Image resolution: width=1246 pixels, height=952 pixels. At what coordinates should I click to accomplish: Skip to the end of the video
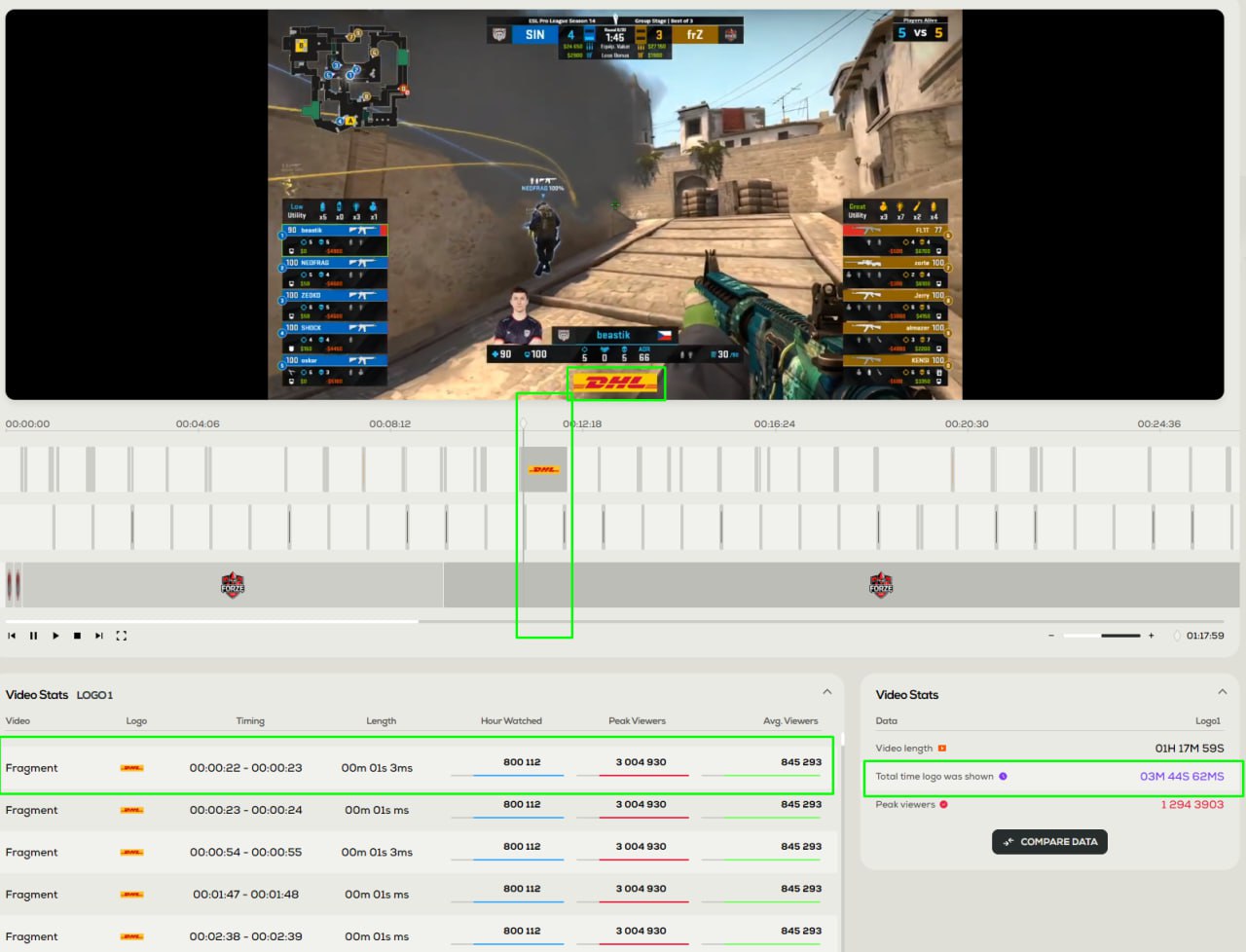(98, 636)
